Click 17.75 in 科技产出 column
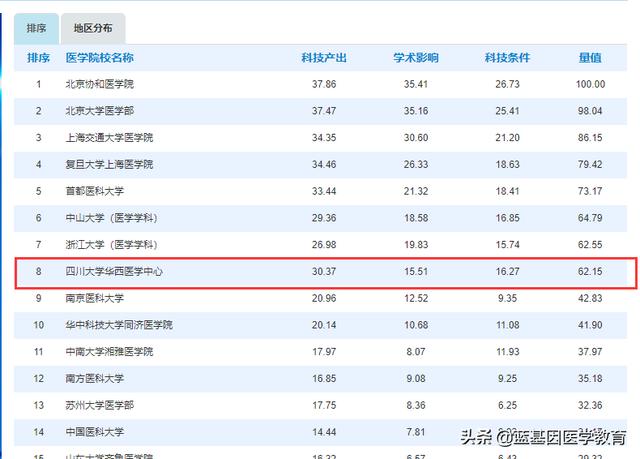The width and height of the screenshot is (640, 459). (324, 405)
